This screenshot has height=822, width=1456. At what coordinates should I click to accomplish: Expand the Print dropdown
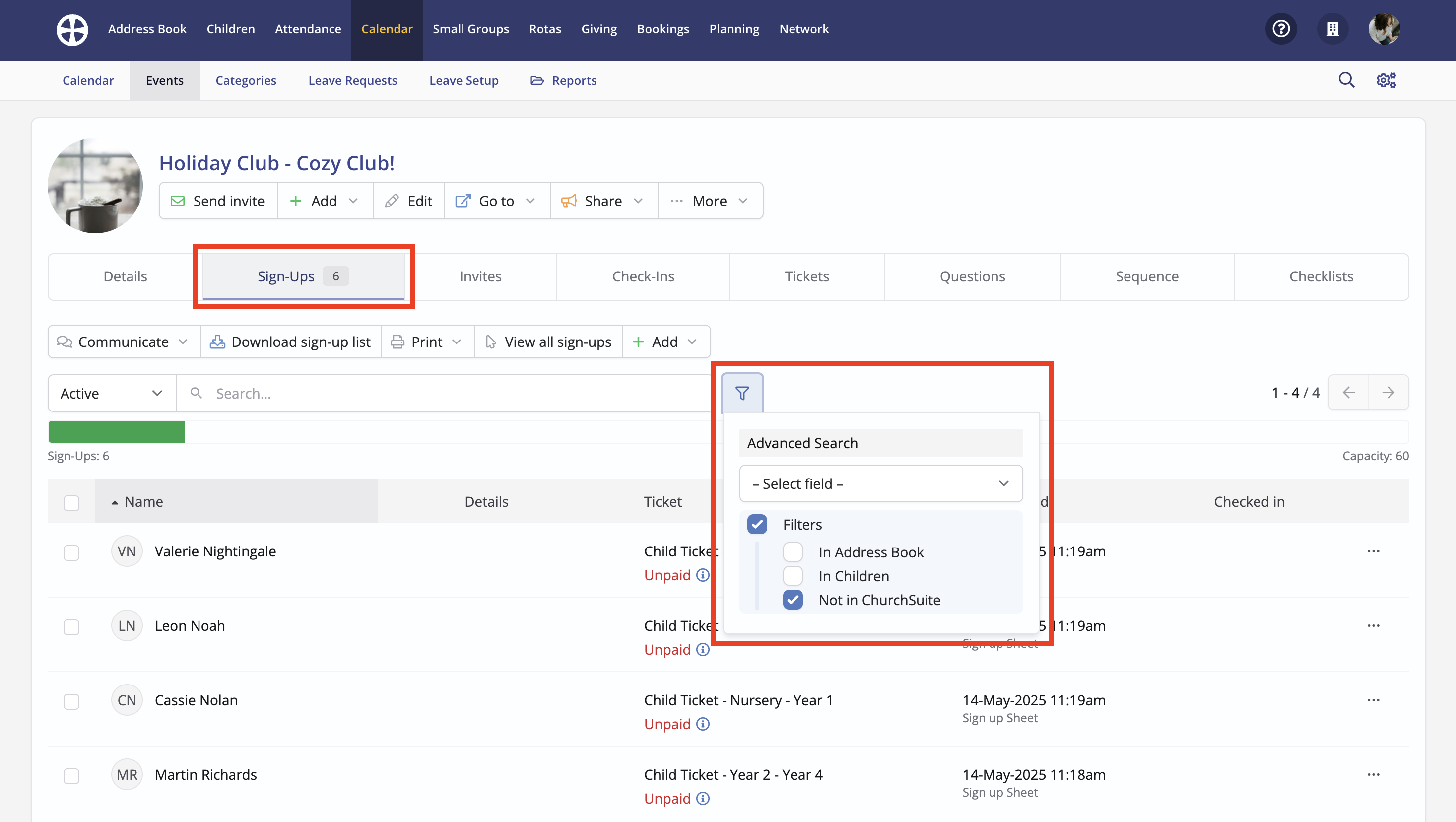(428, 342)
